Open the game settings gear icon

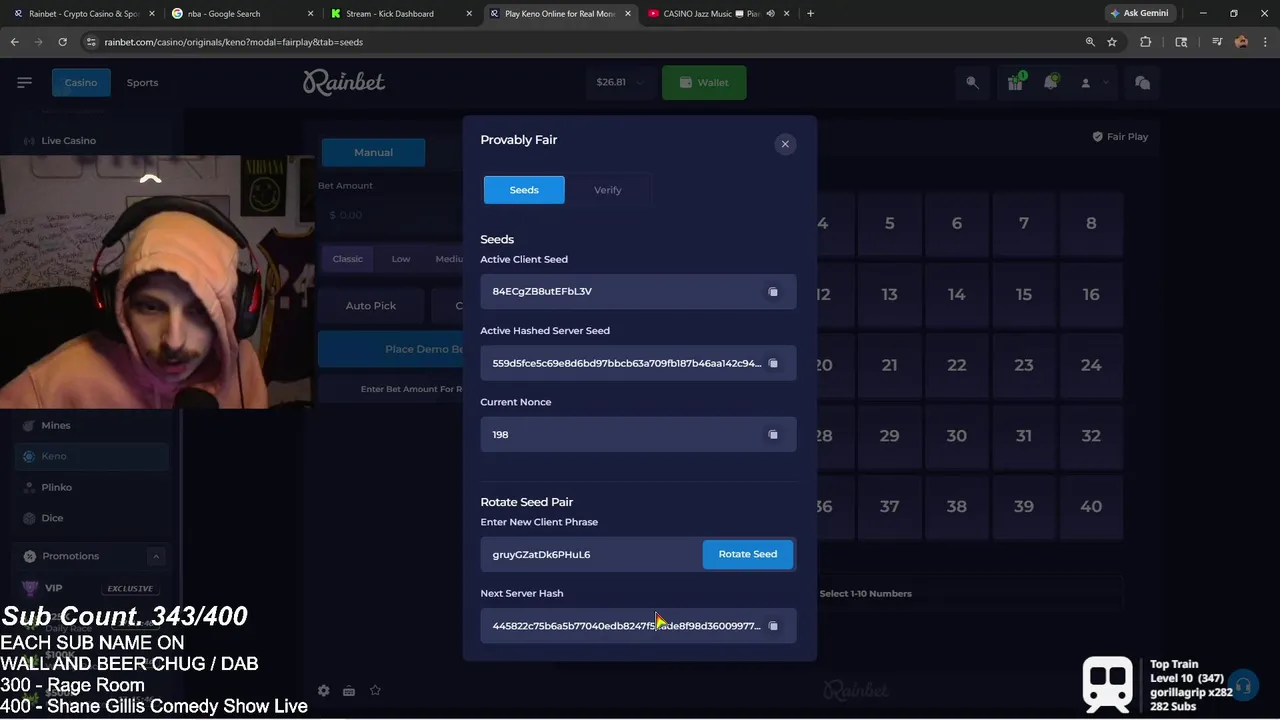point(323,690)
